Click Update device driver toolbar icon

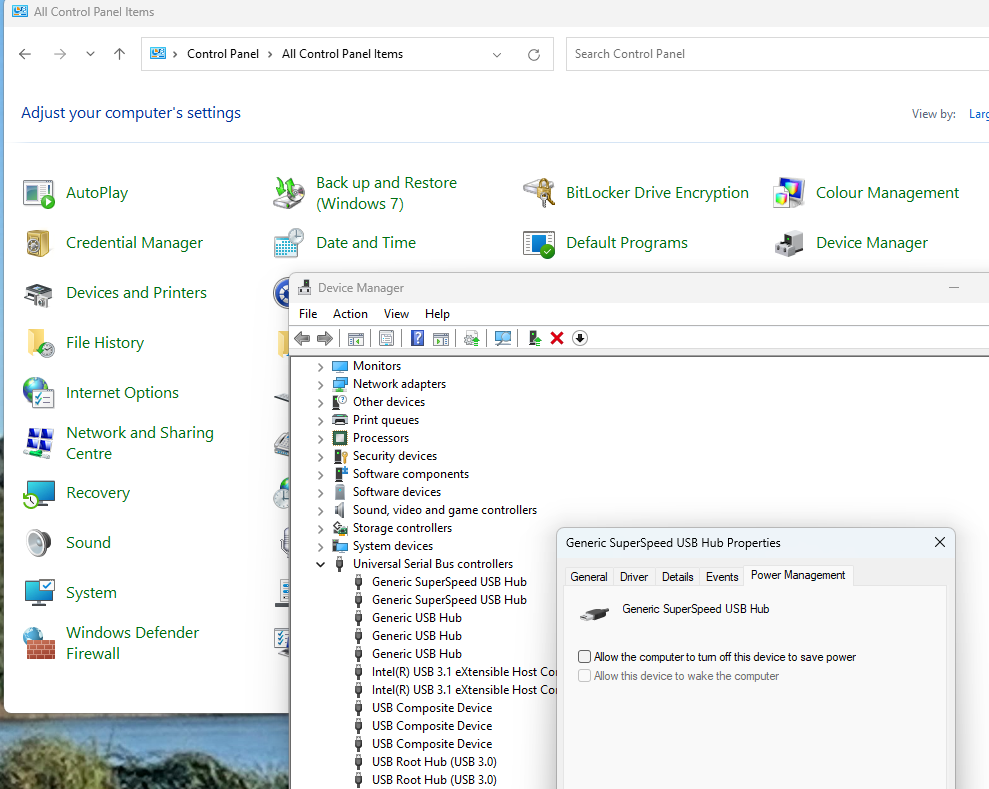point(472,339)
